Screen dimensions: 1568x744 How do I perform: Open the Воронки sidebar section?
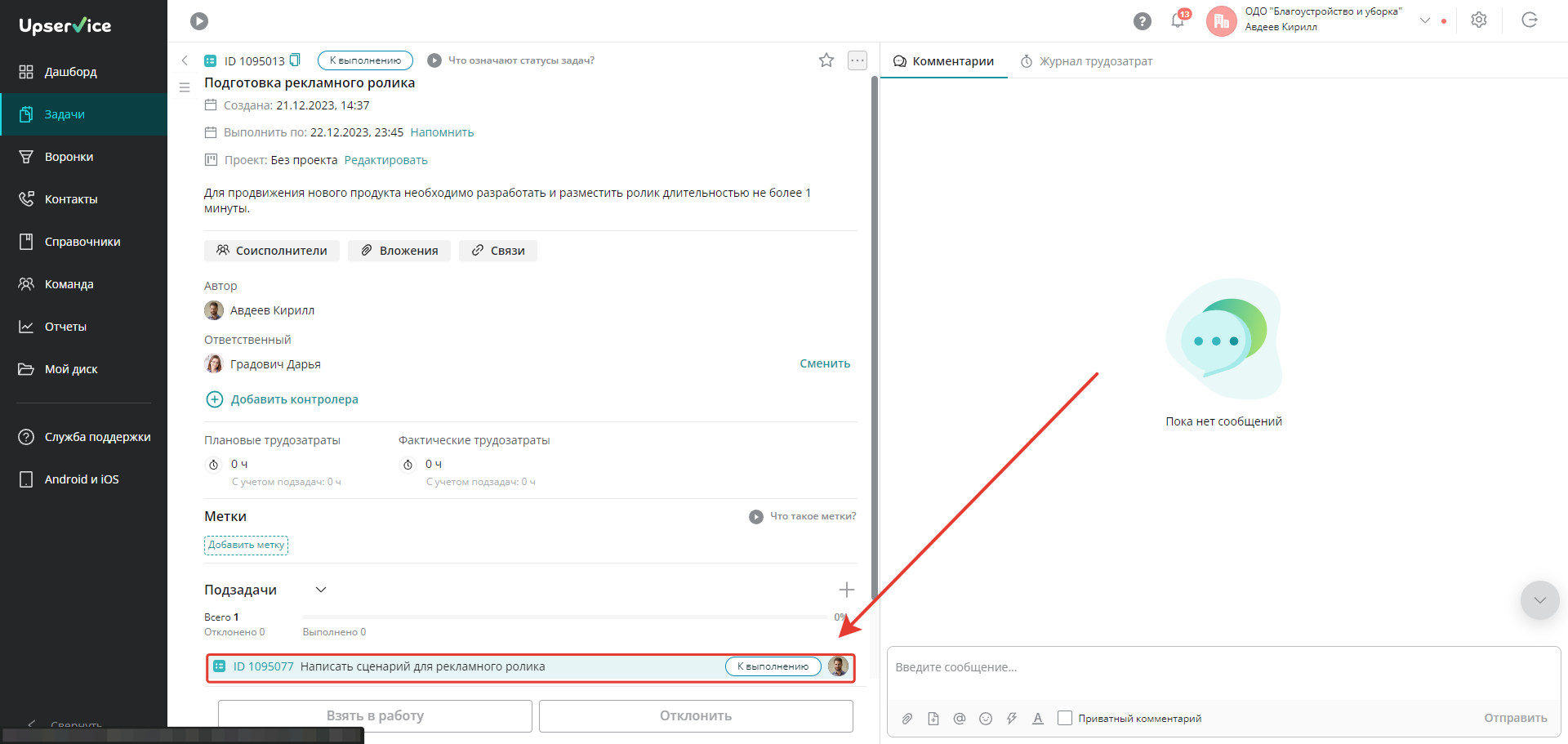[x=83, y=157]
